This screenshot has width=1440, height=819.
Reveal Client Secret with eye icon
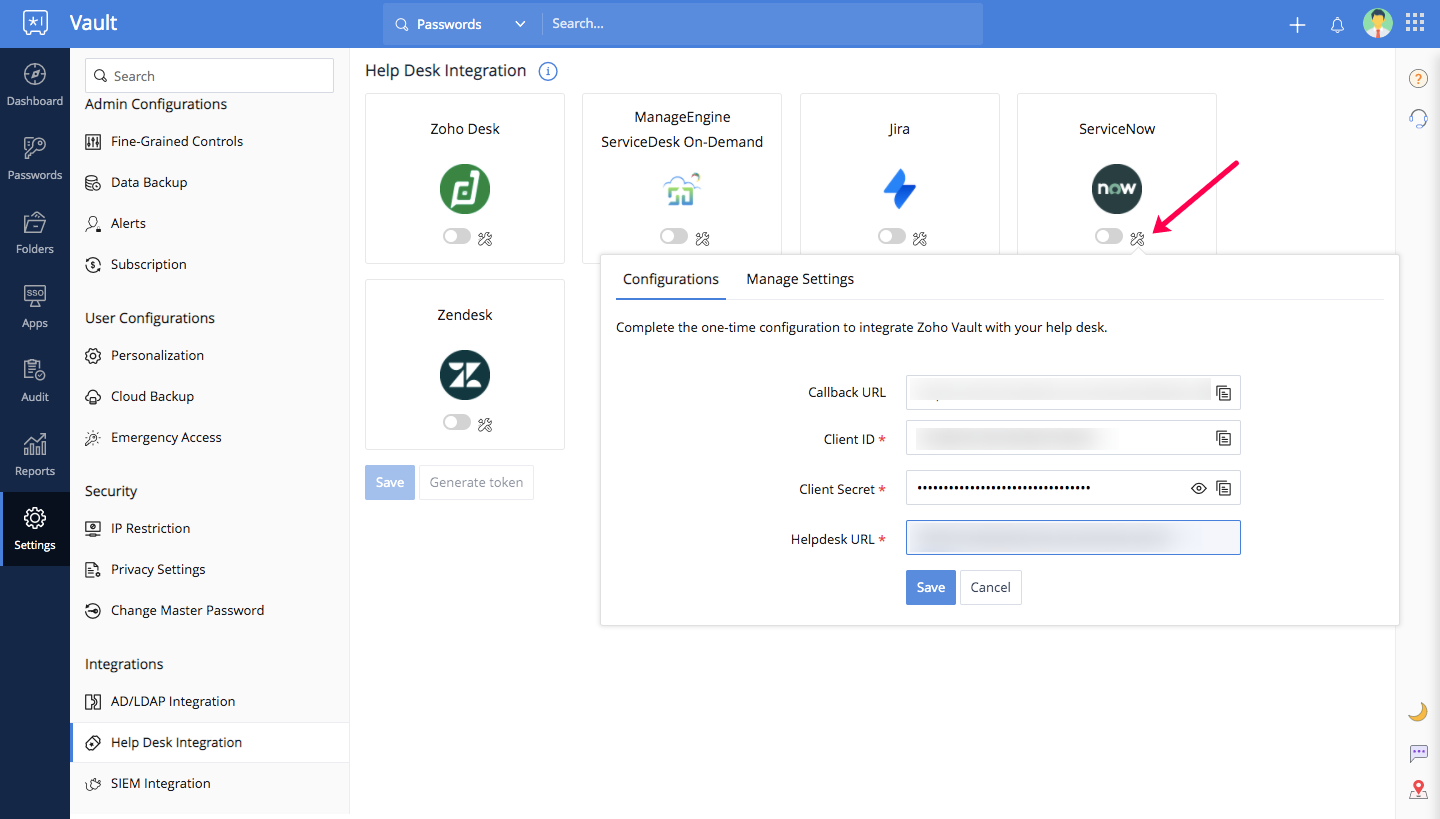[x=1198, y=489]
